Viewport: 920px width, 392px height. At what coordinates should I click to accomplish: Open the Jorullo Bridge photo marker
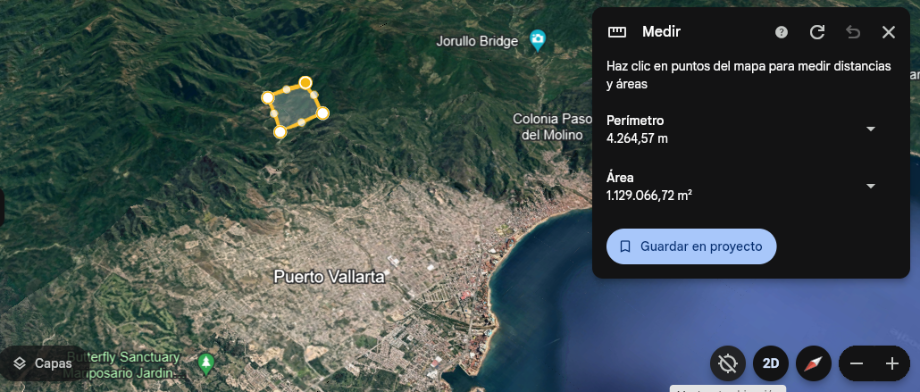[x=537, y=40]
